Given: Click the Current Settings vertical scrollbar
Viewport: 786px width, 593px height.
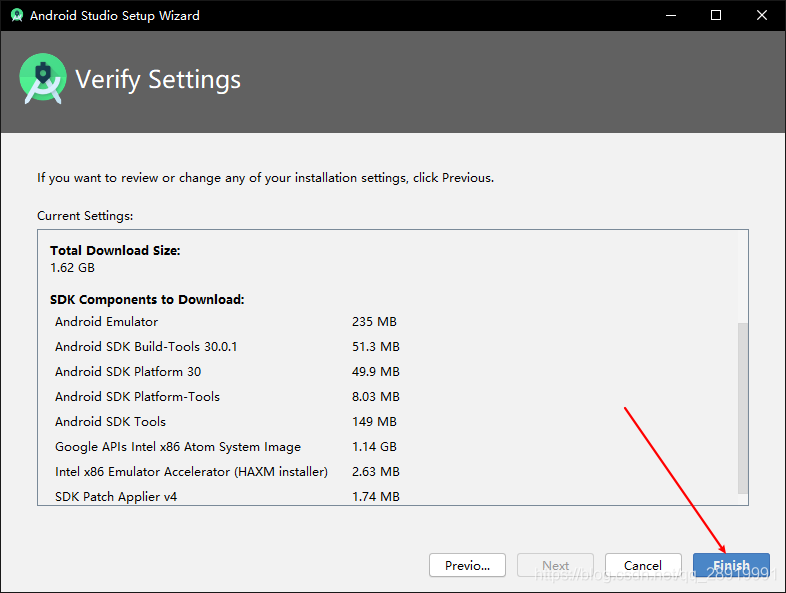Looking at the screenshot, I should pyautogui.click(x=741, y=407).
